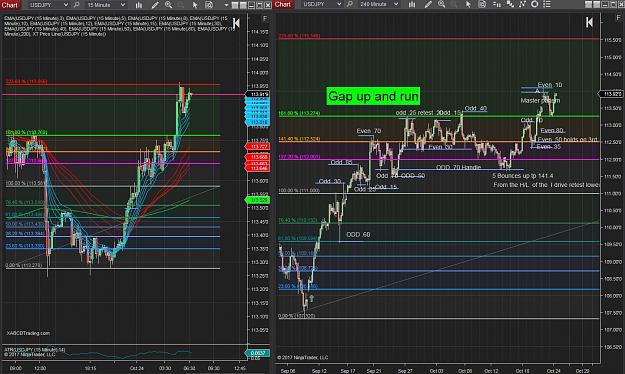Click the Oct 24 date on the 15 Minute time axis

coord(137,368)
